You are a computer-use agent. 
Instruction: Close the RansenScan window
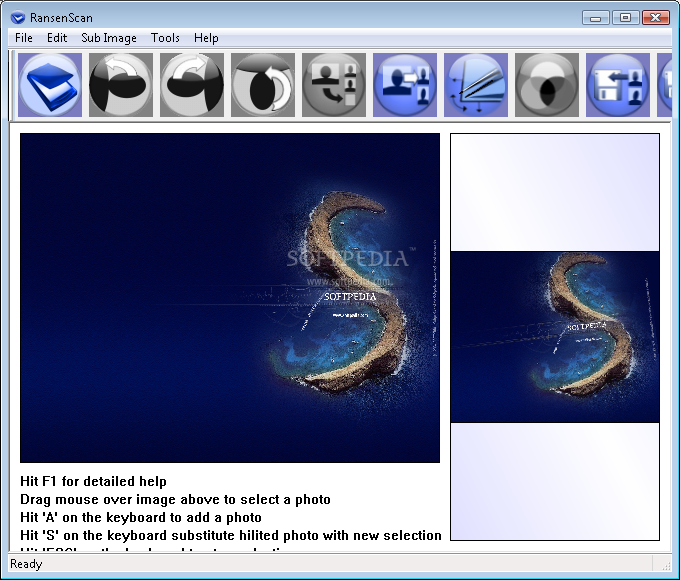pos(656,18)
